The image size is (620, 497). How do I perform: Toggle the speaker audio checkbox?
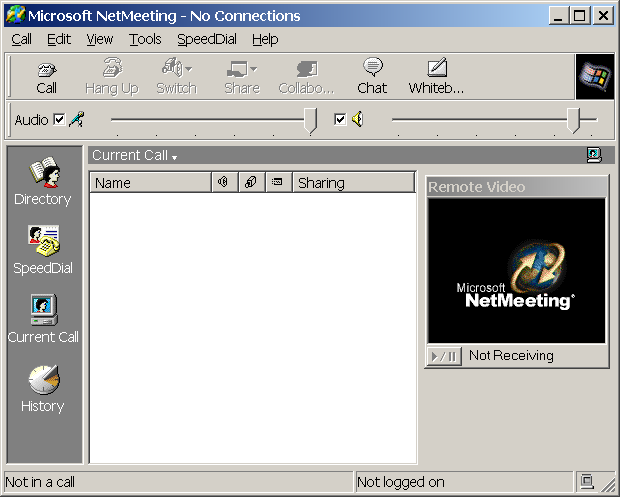tap(340, 120)
